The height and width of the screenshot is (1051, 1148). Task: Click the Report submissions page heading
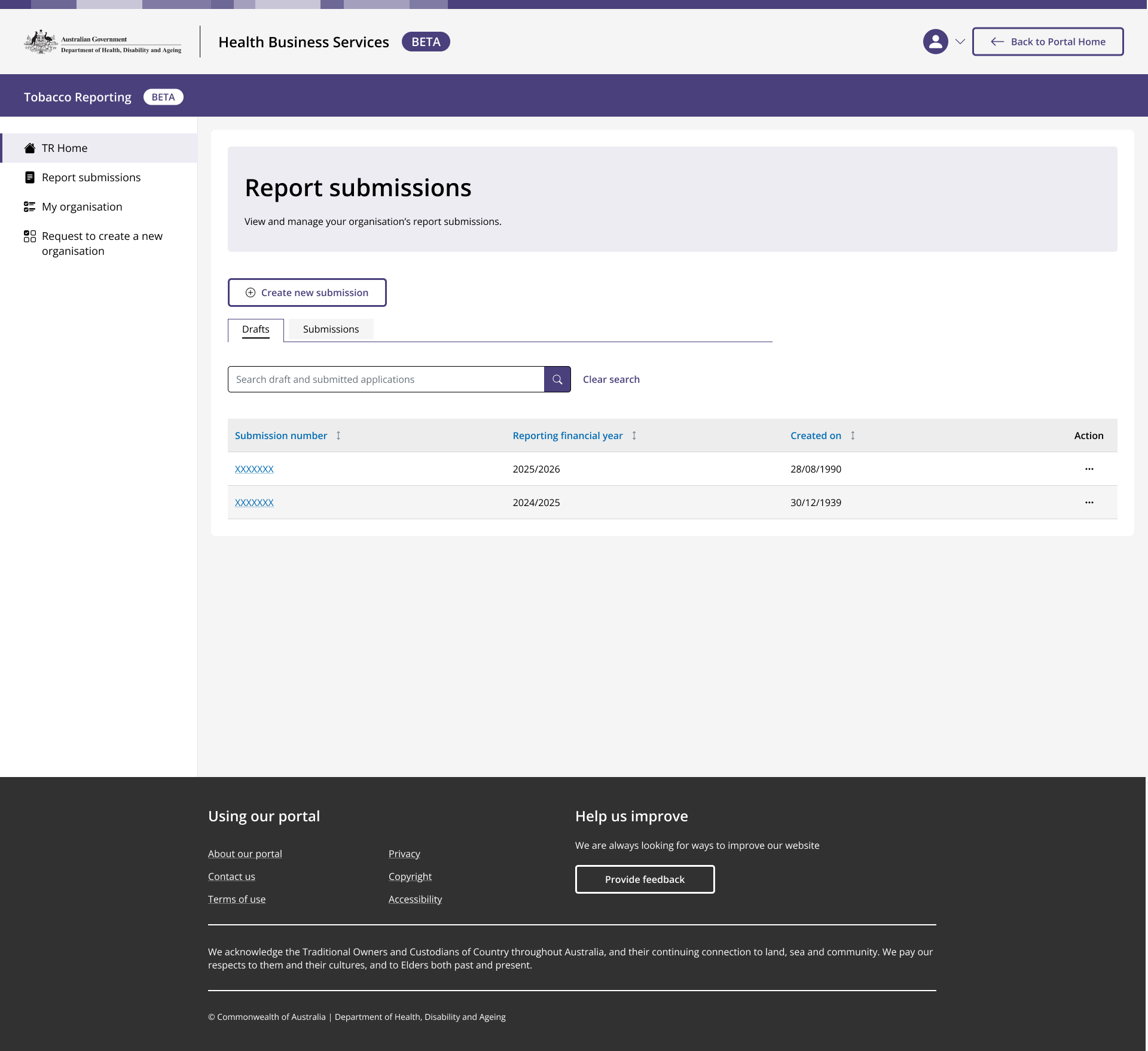pyautogui.click(x=358, y=188)
